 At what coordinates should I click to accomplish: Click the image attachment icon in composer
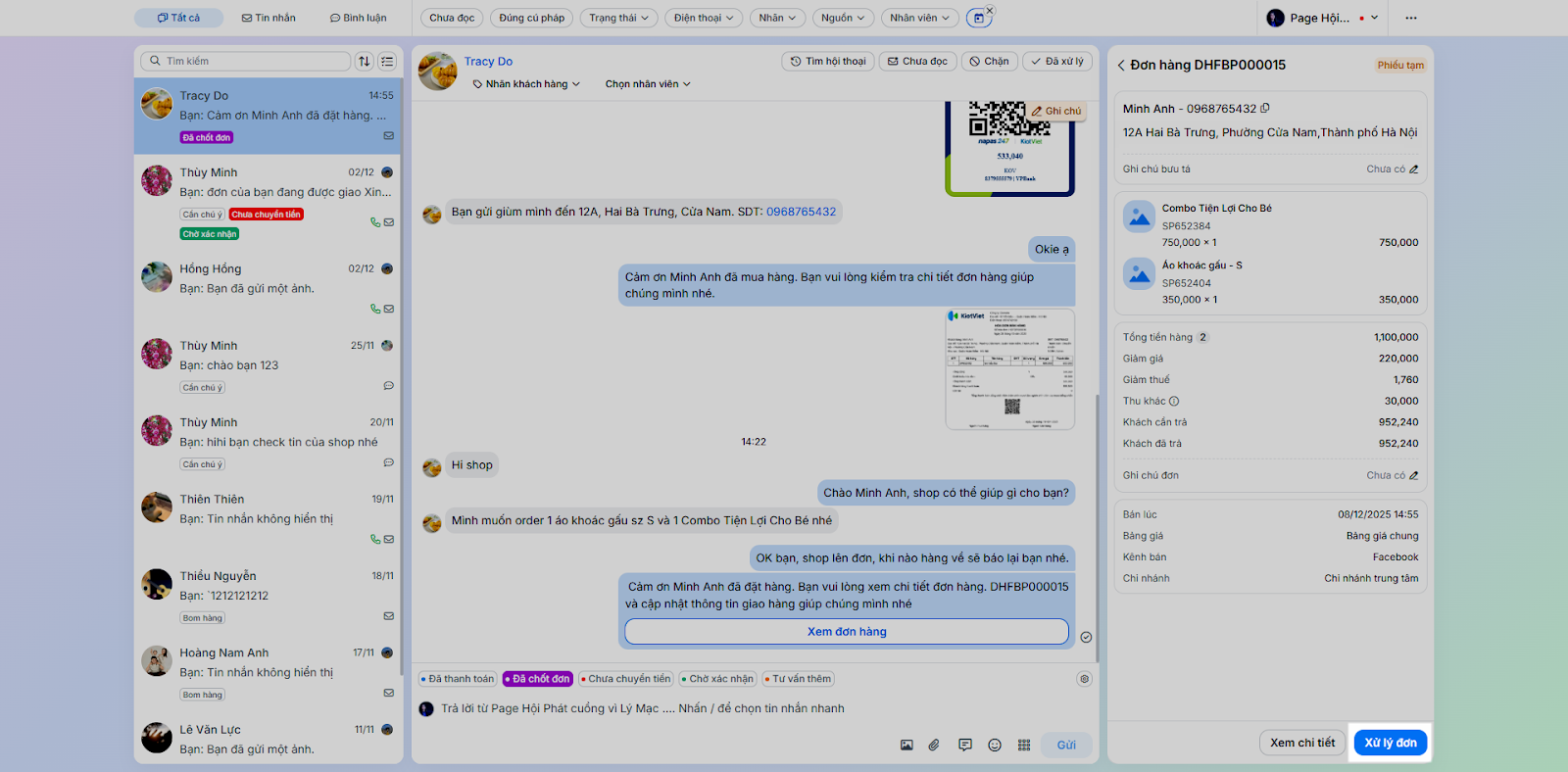pyautogui.click(x=906, y=746)
